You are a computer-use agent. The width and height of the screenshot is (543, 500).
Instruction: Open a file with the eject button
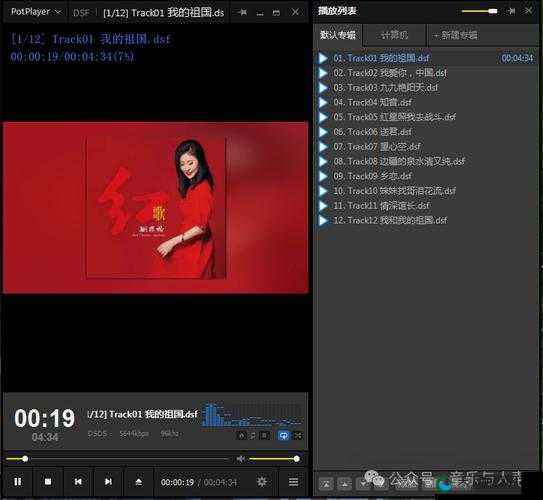[x=139, y=482]
